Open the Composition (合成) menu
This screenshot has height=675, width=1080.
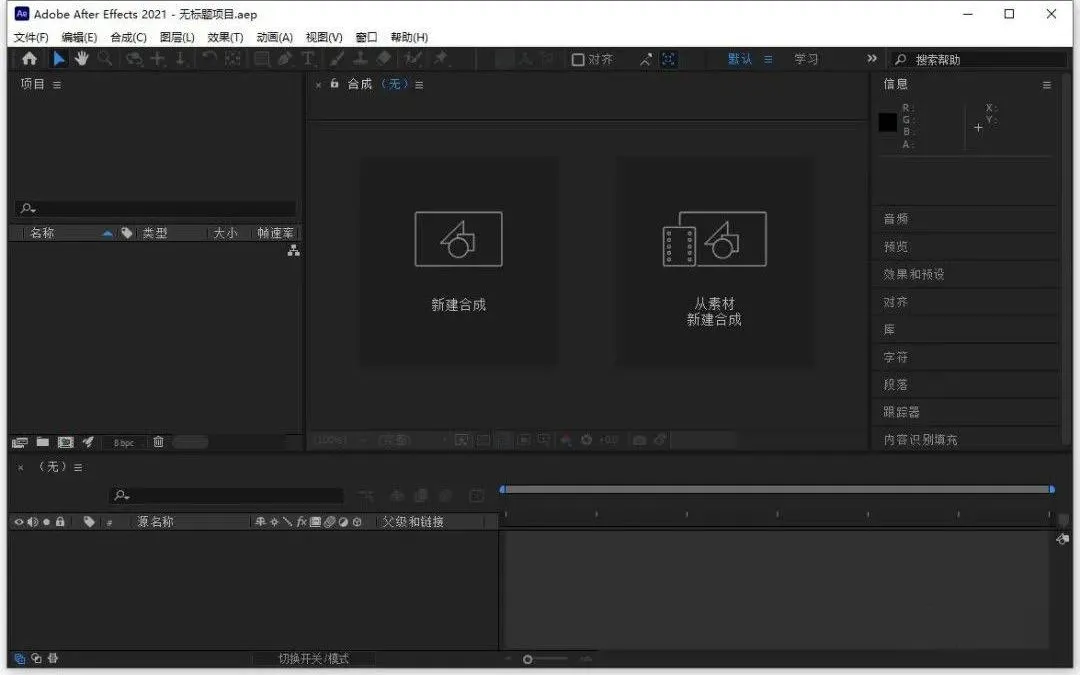(128, 37)
